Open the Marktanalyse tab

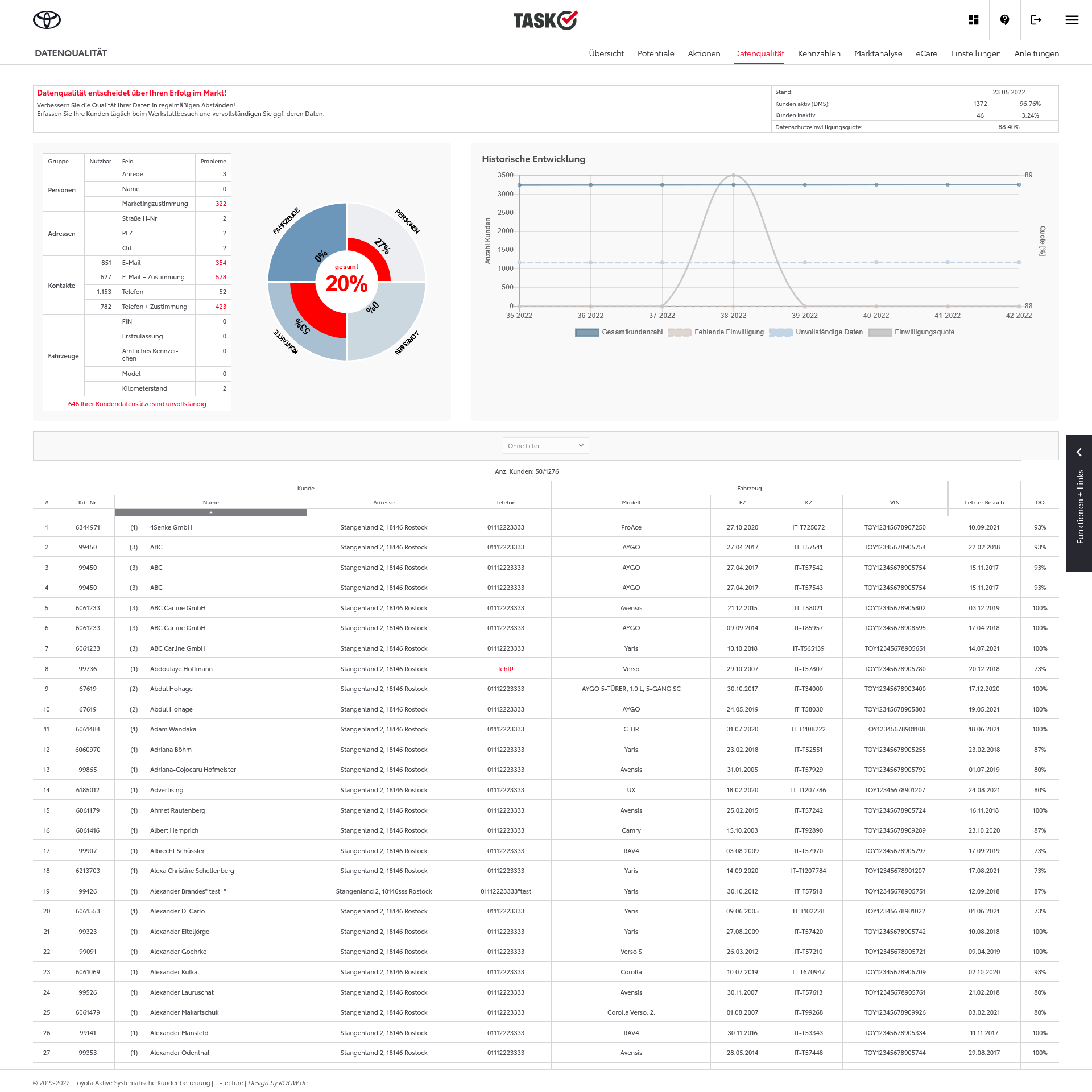pyautogui.click(x=878, y=53)
